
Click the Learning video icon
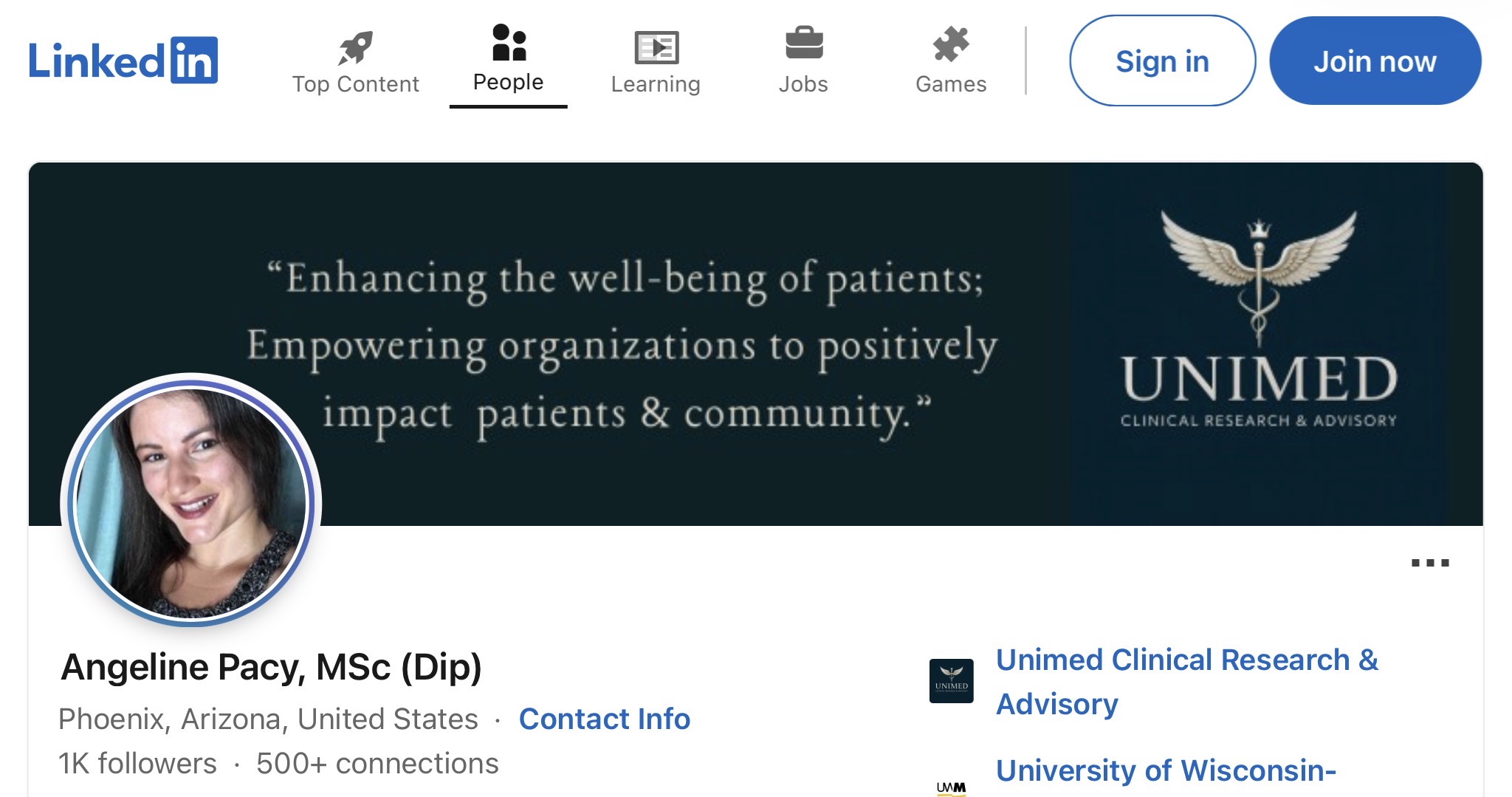tap(656, 48)
